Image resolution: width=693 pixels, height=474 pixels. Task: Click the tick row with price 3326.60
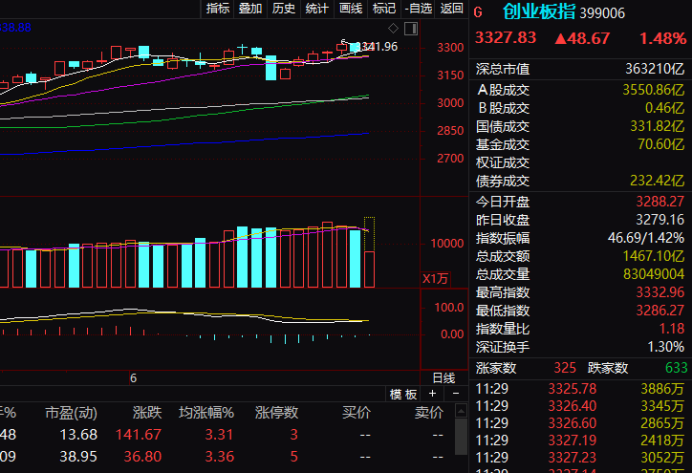580,423
